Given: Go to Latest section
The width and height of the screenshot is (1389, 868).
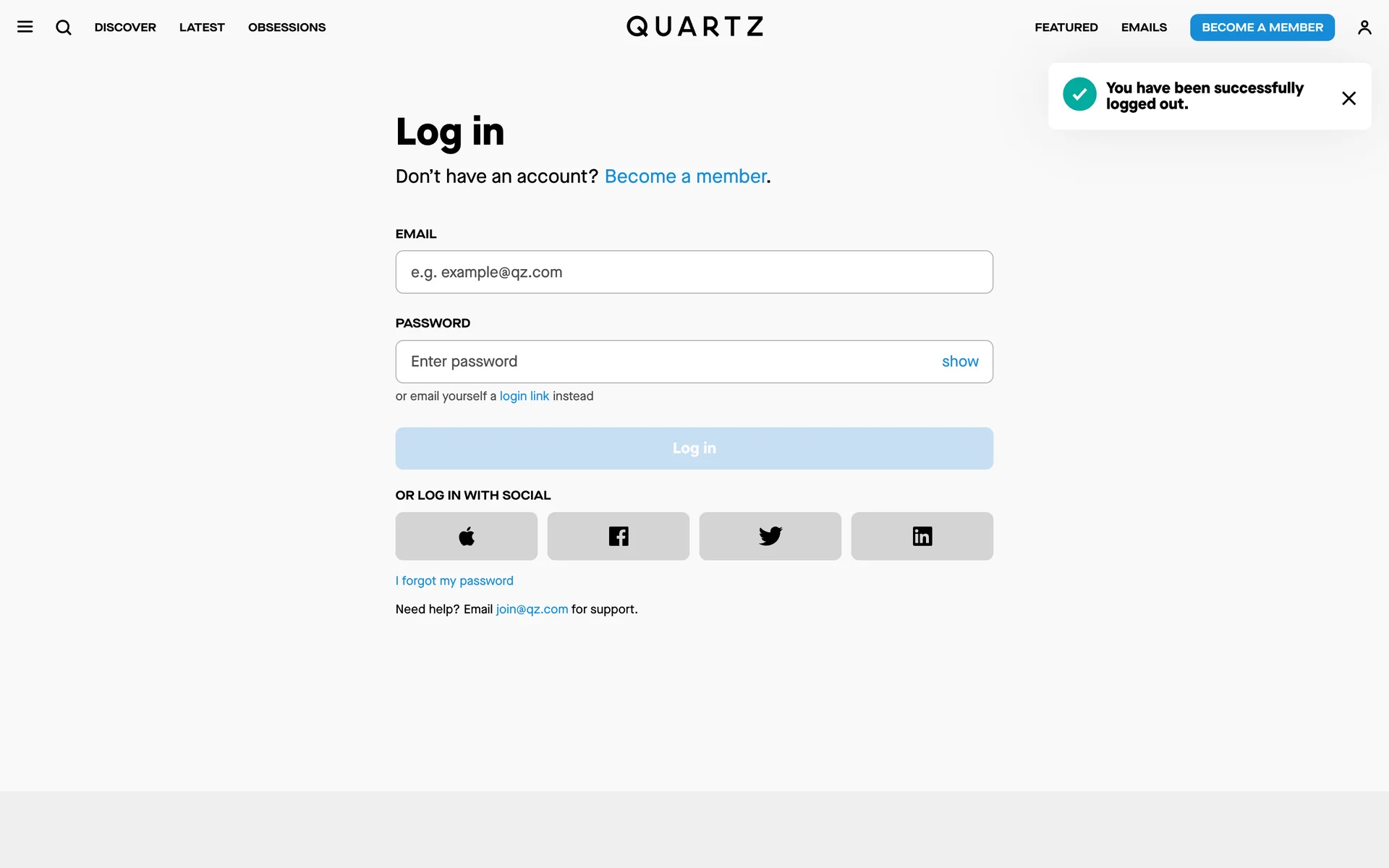Looking at the screenshot, I should (x=202, y=27).
